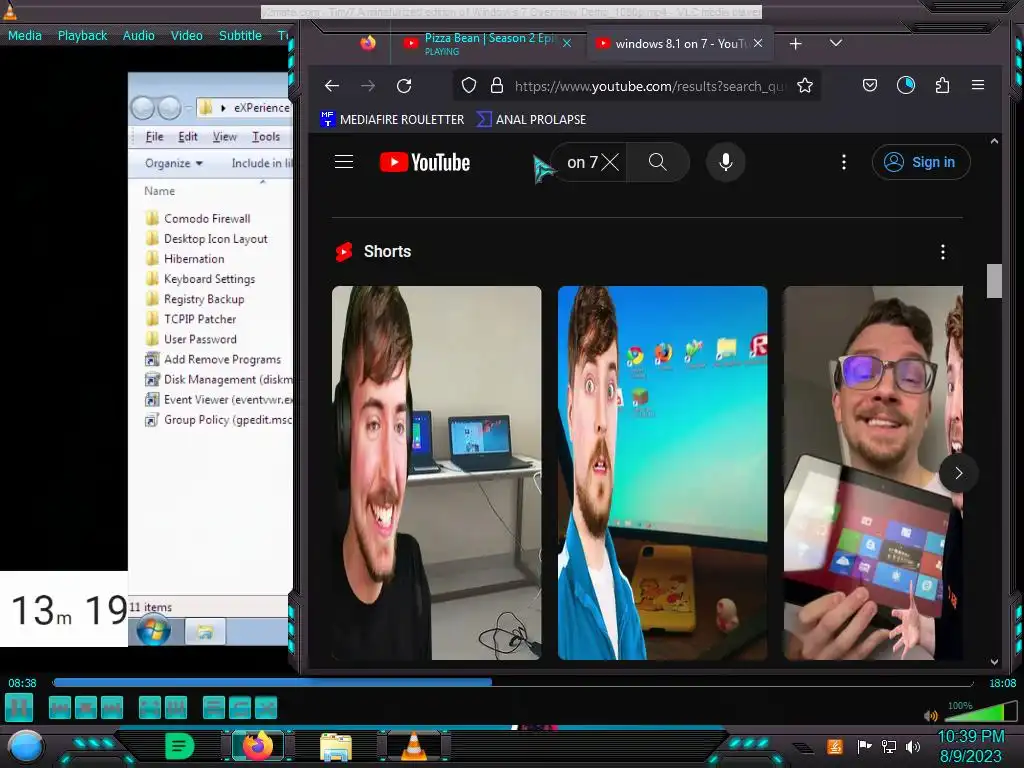Close the windows 8.1 on 7 tab
The image size is (1024, 768).
coord(758,43)
